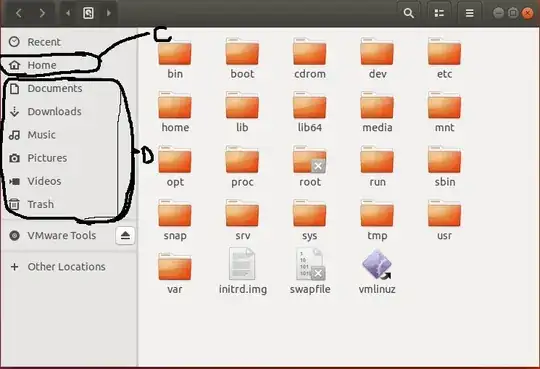This screenshot has height=369, width=540.
Task: Click the camera icon beside Pictures
Action: (x=14, y=158)
